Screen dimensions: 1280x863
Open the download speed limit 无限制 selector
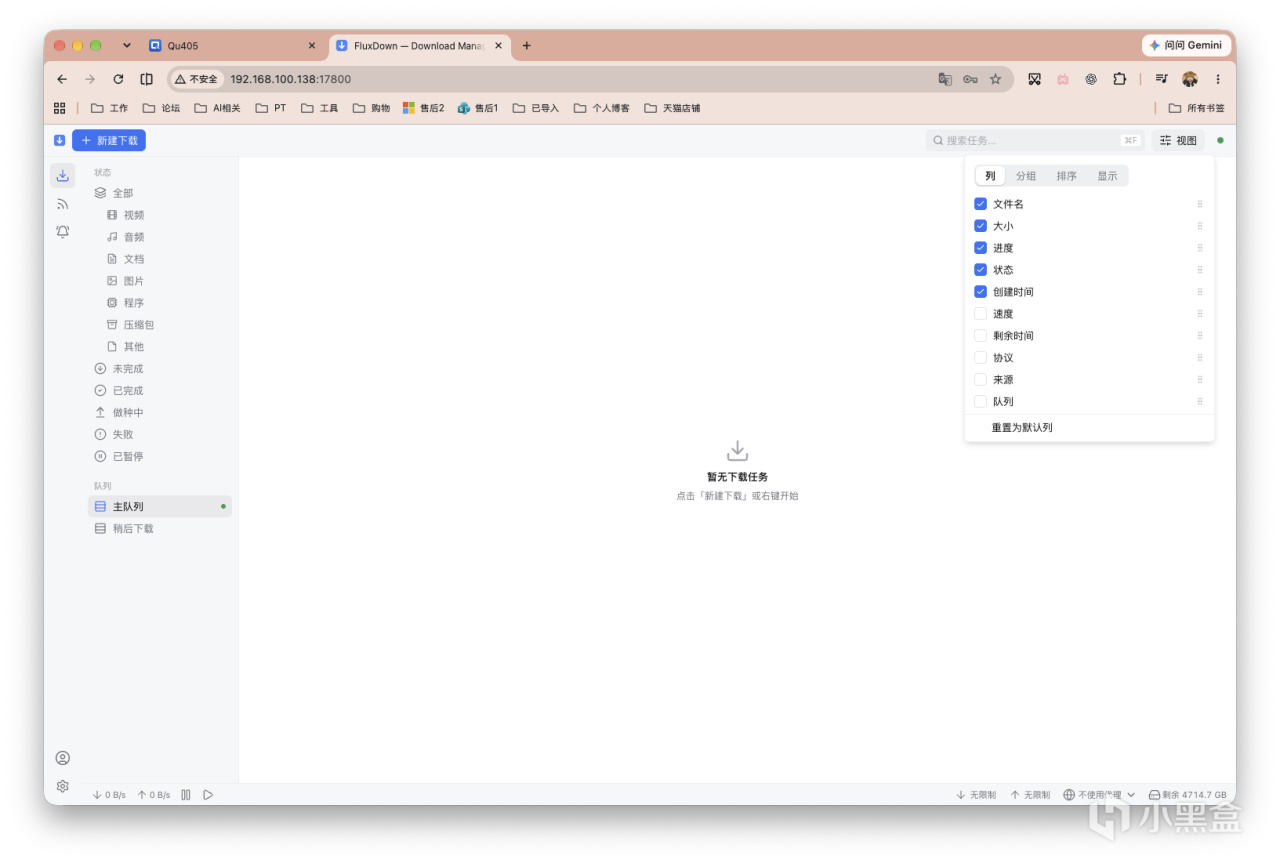(x=975, y=795)
